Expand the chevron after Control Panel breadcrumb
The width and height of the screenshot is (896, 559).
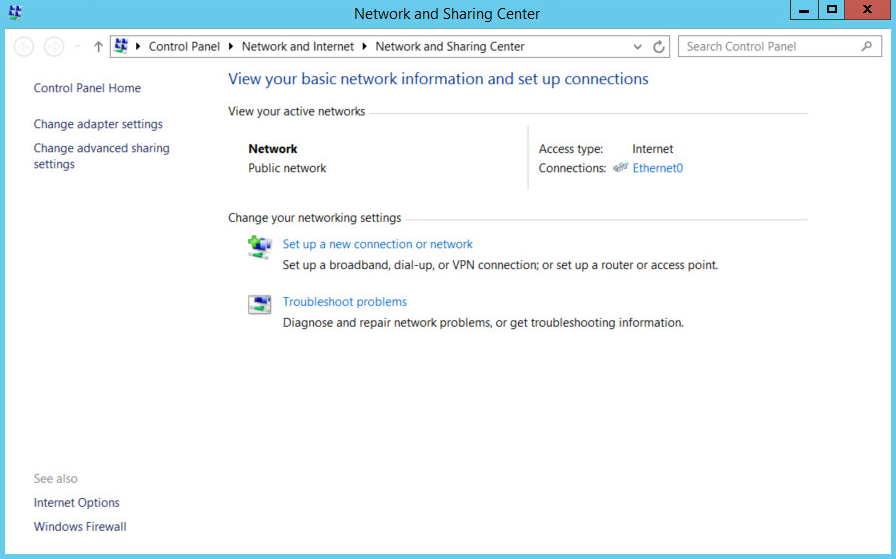coord(231,46)
